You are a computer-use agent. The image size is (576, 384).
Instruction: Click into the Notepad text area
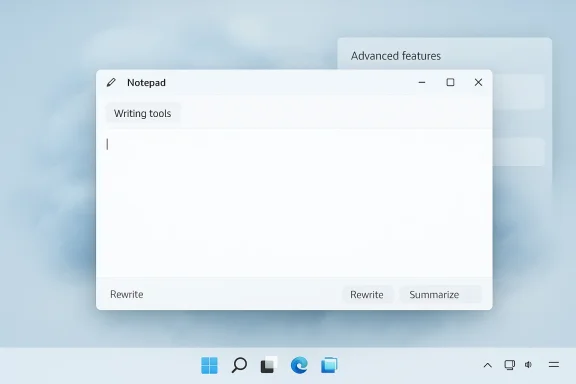294,203
